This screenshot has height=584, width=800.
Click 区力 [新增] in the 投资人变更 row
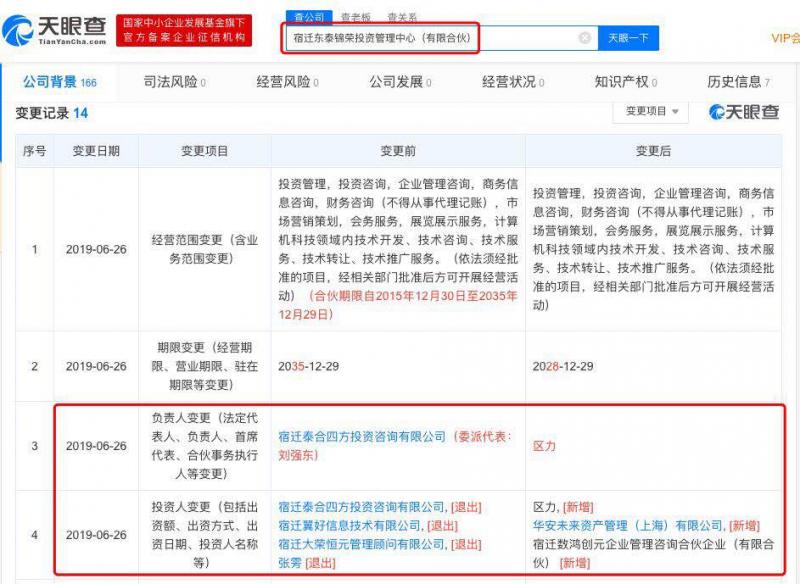563,507
